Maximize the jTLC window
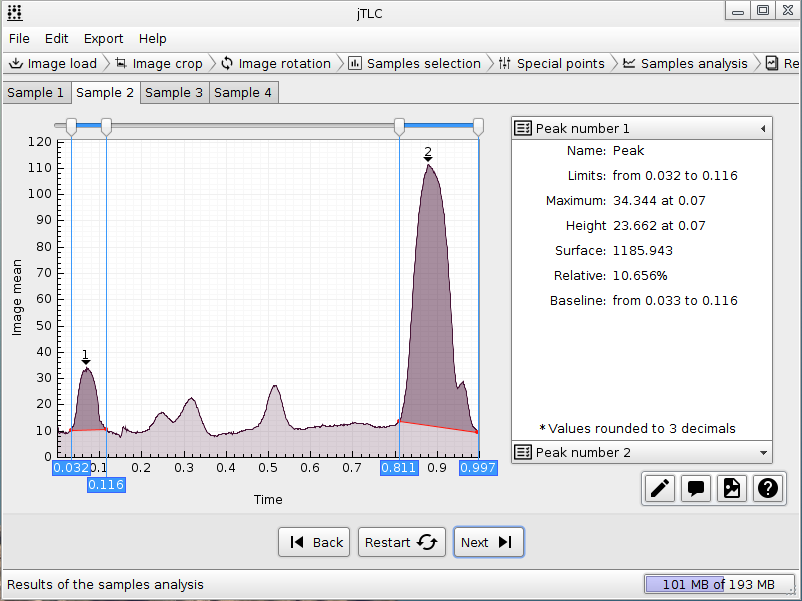 [763, 10]
